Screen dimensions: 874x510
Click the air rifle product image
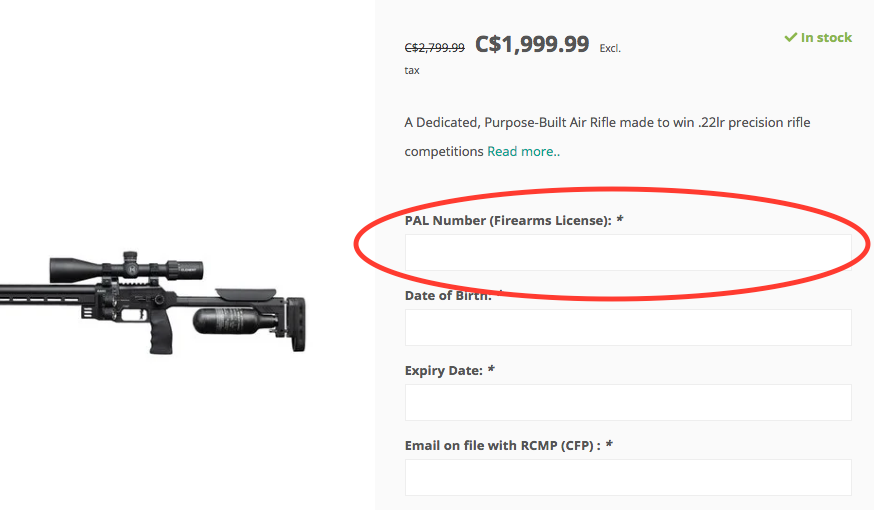click(x=153, y=303)
